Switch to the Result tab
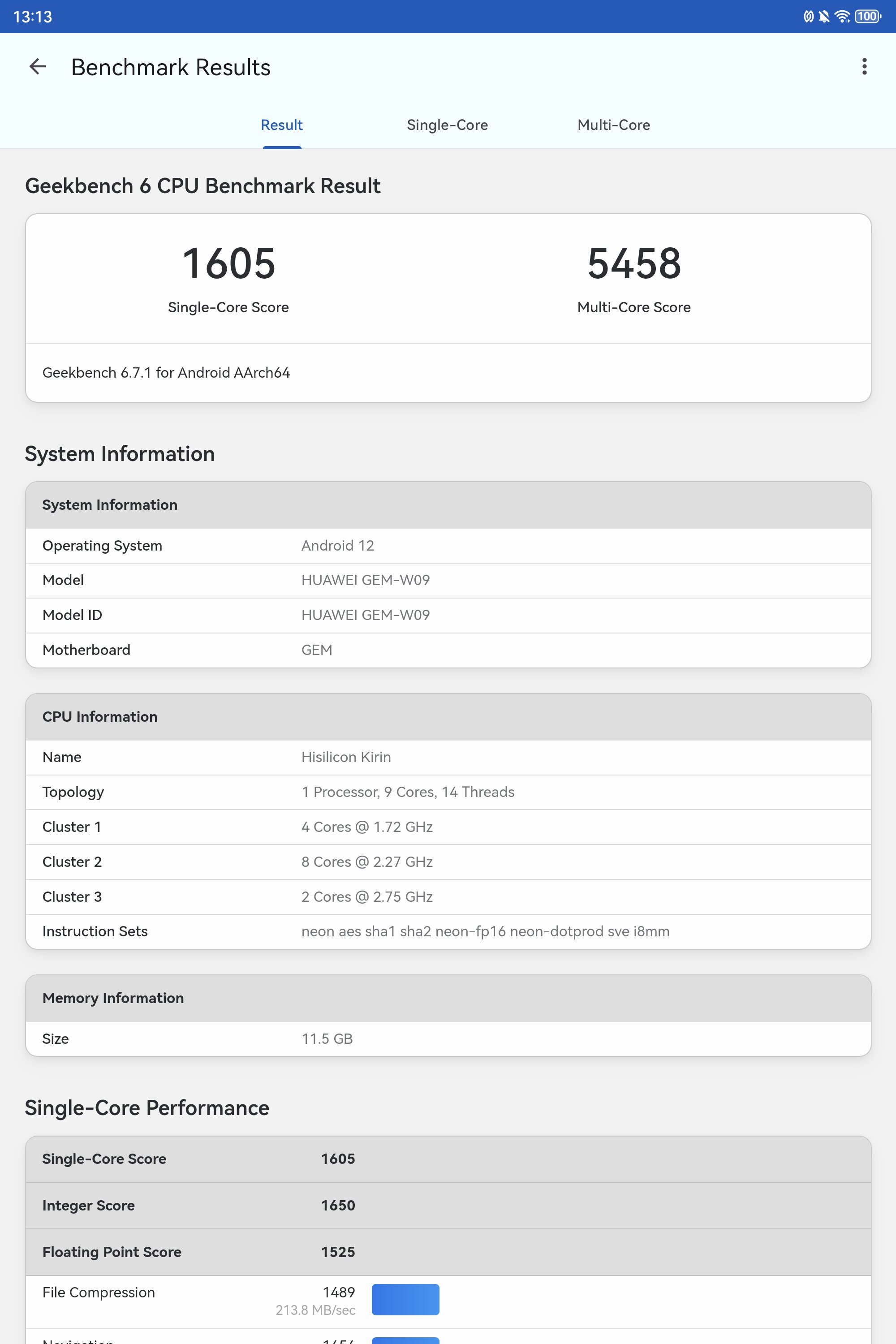 point(282,125)
